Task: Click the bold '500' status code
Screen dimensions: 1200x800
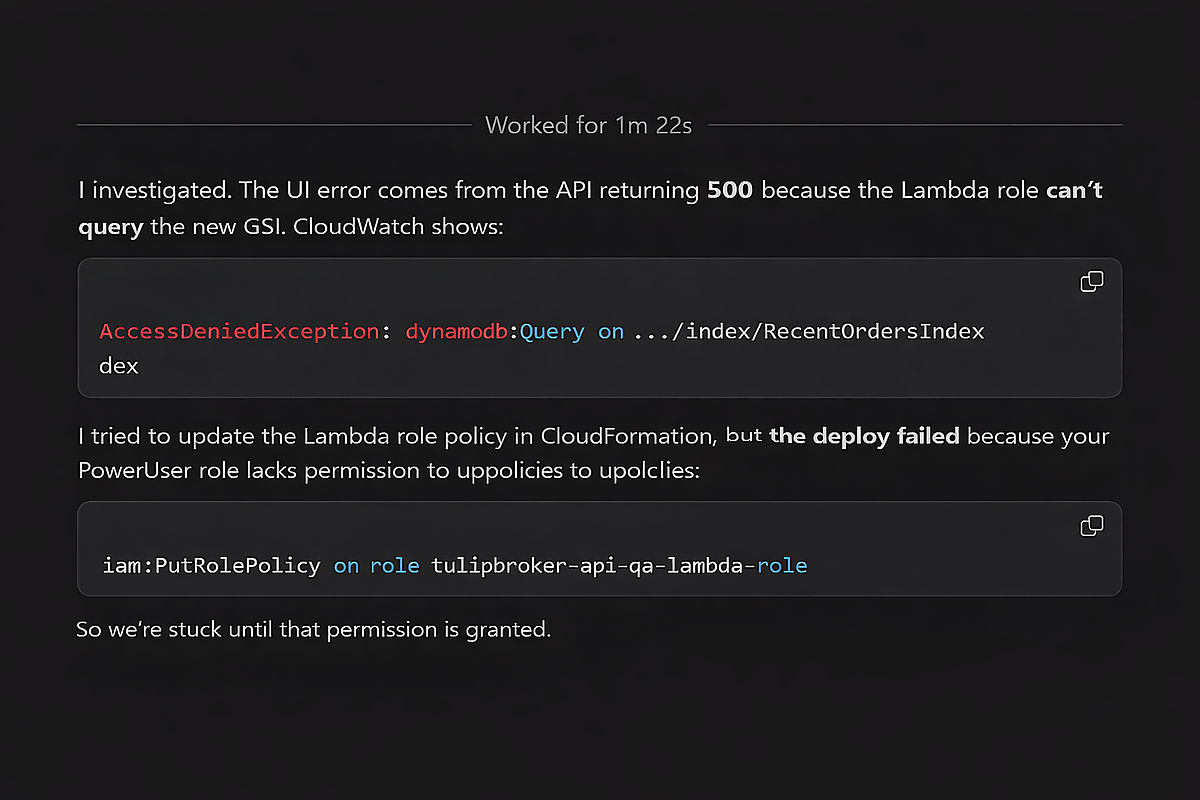Action: 727,190
